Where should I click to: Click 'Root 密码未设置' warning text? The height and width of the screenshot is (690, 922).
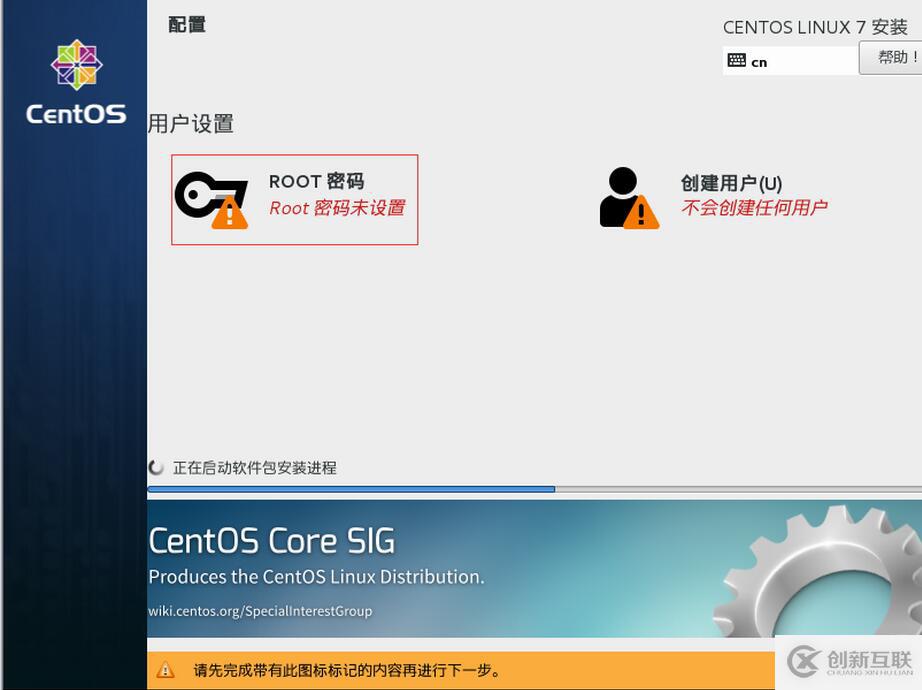point(337,208)
